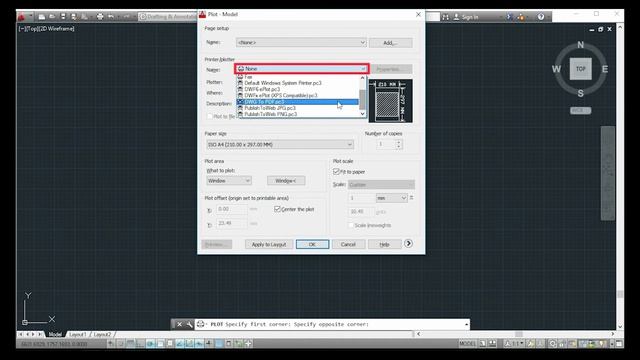Screen dimensions: 640x360
Task: Open the Scale Custom dropdown
Action: pos(381,184)
